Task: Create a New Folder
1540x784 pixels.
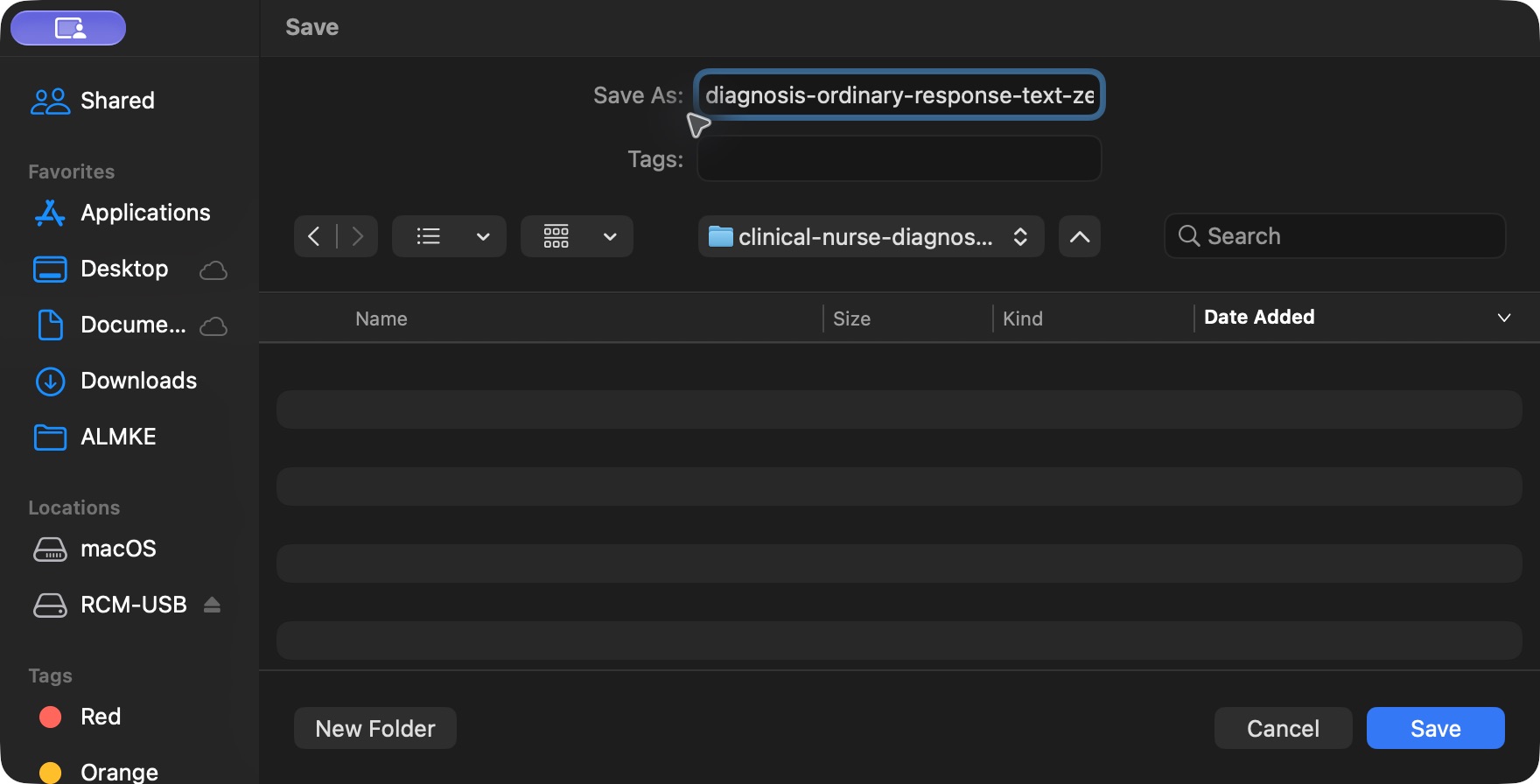Action: (375, 728)
